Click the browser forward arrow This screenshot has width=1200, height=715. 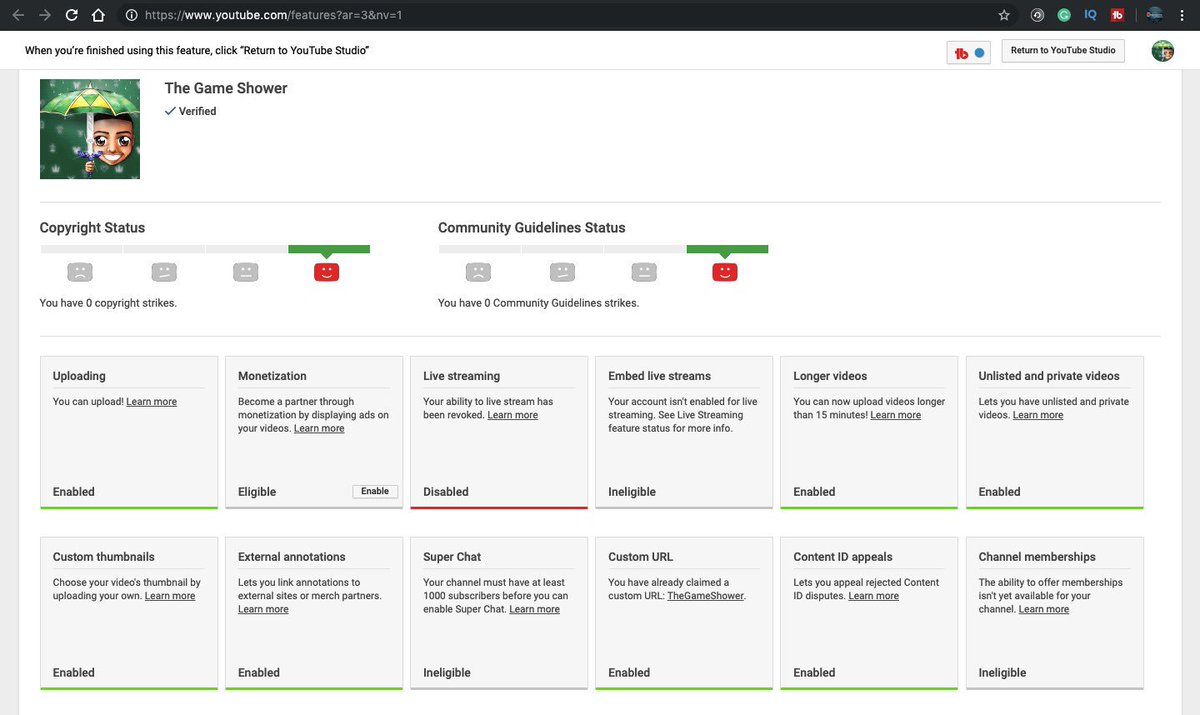click(44, 15)
